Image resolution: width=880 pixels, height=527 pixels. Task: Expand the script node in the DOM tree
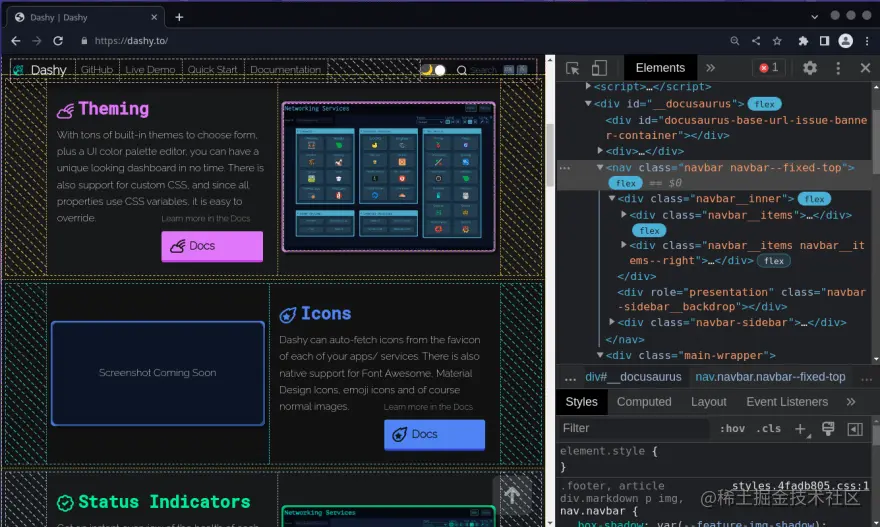coord(588,86)
